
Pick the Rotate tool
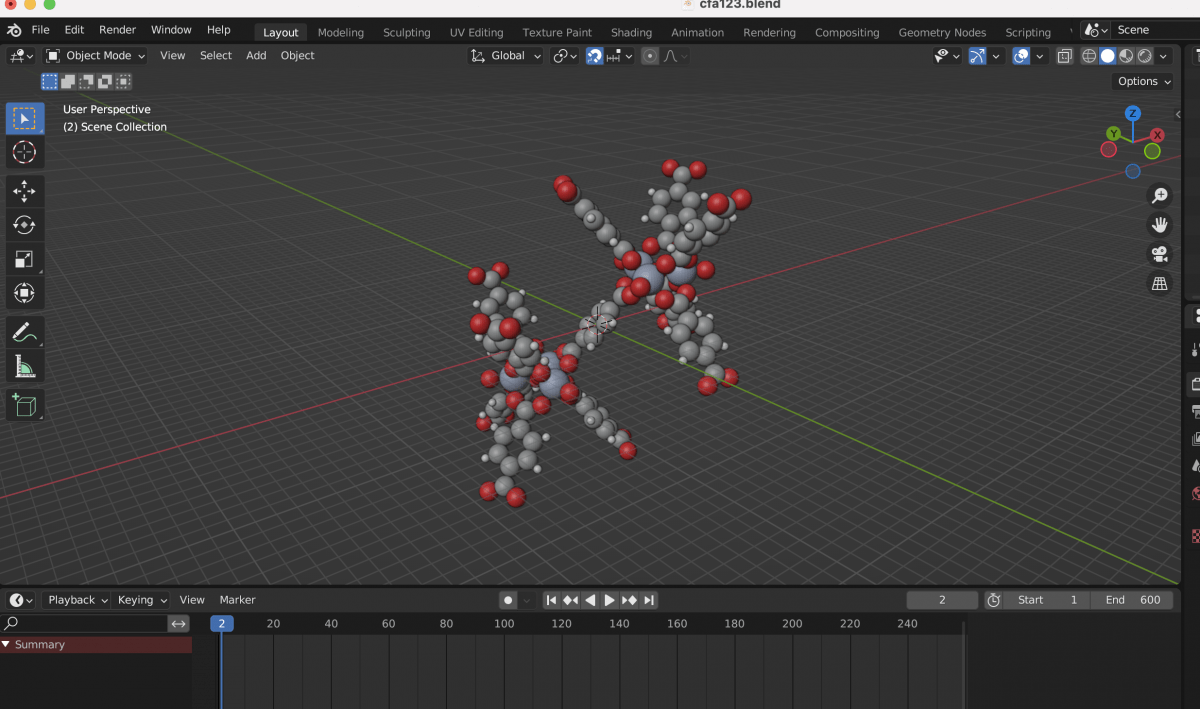point(25,225)
